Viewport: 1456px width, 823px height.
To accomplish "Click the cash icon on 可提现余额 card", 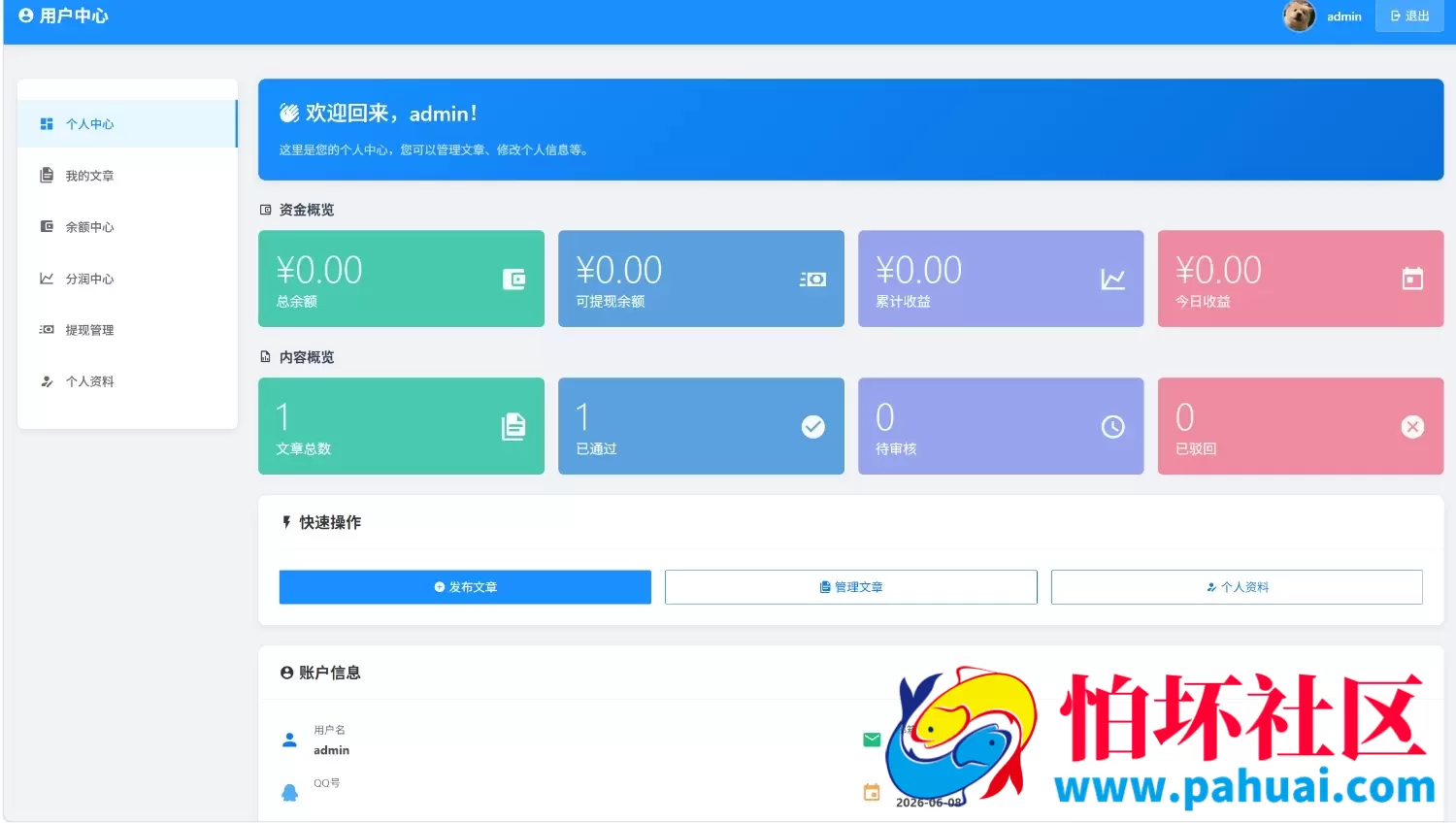I will tap(812, 280).
